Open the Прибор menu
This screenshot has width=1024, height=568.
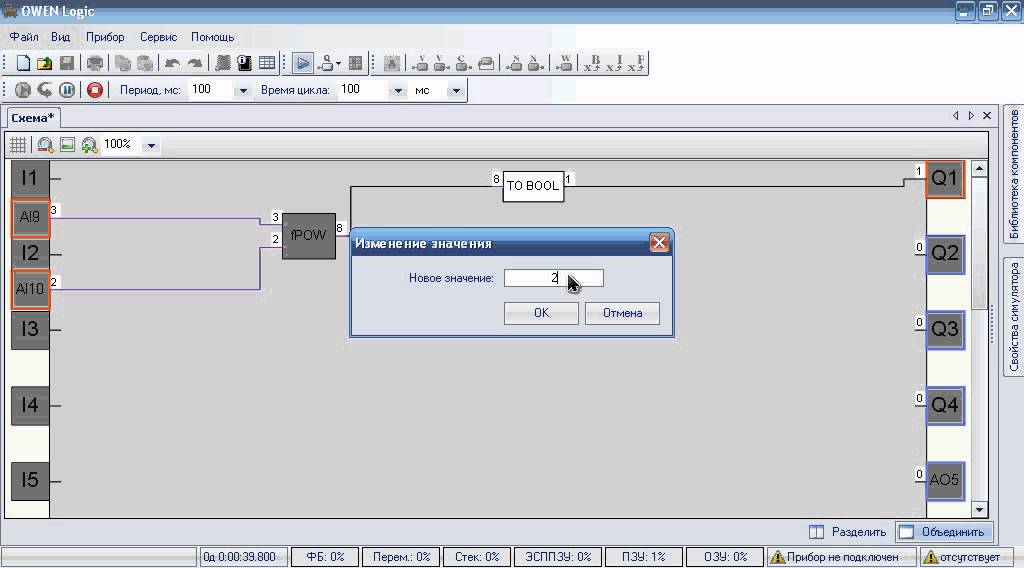click(105, 37)
